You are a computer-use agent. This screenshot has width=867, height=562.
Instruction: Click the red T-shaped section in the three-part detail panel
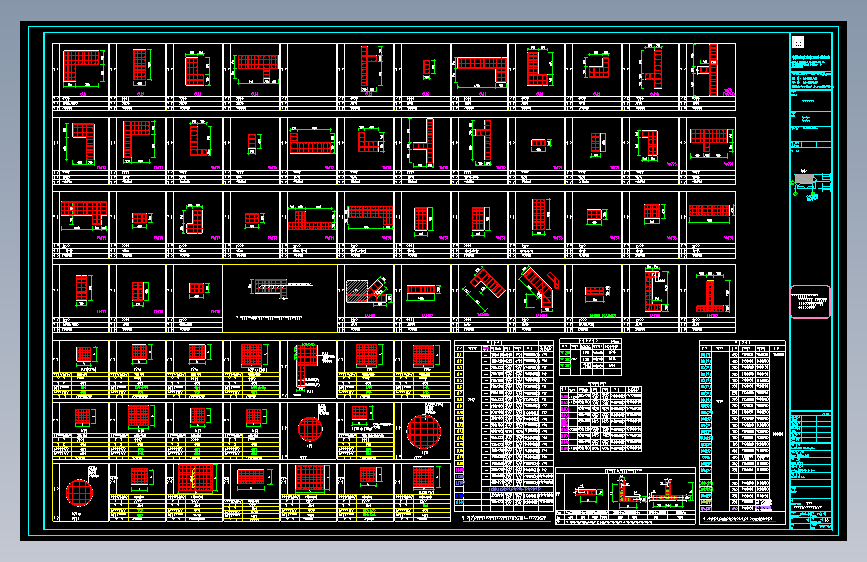coord(670,492)
